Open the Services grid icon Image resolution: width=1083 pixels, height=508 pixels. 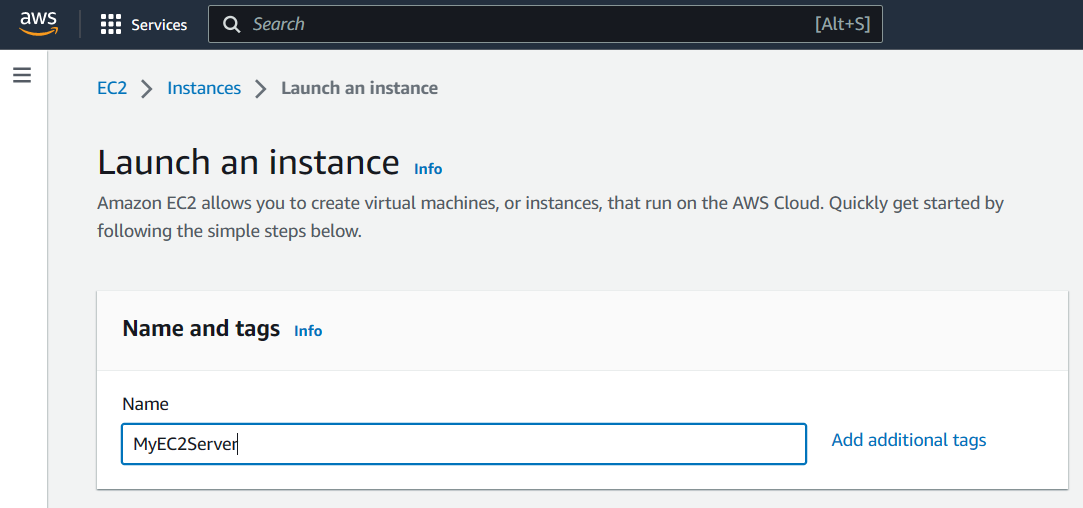[111, 24]
